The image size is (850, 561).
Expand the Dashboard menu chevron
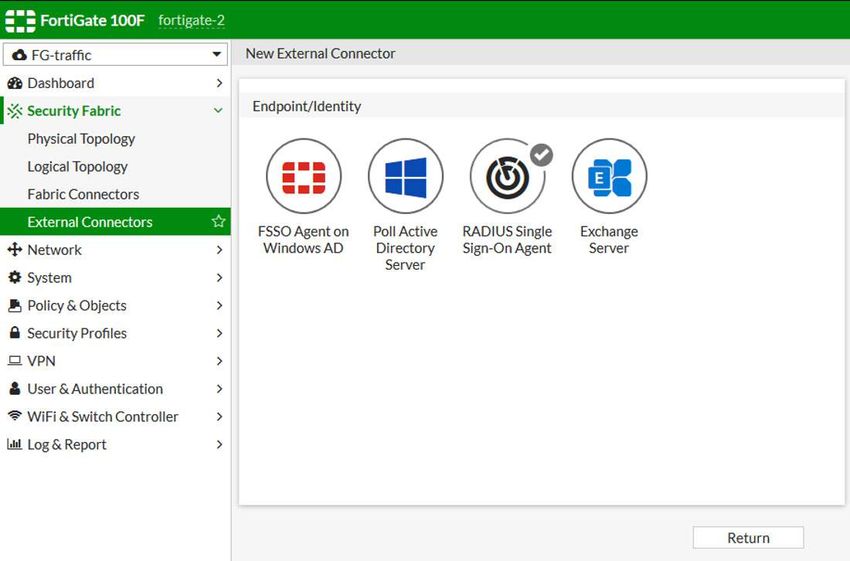coord(219,83)
